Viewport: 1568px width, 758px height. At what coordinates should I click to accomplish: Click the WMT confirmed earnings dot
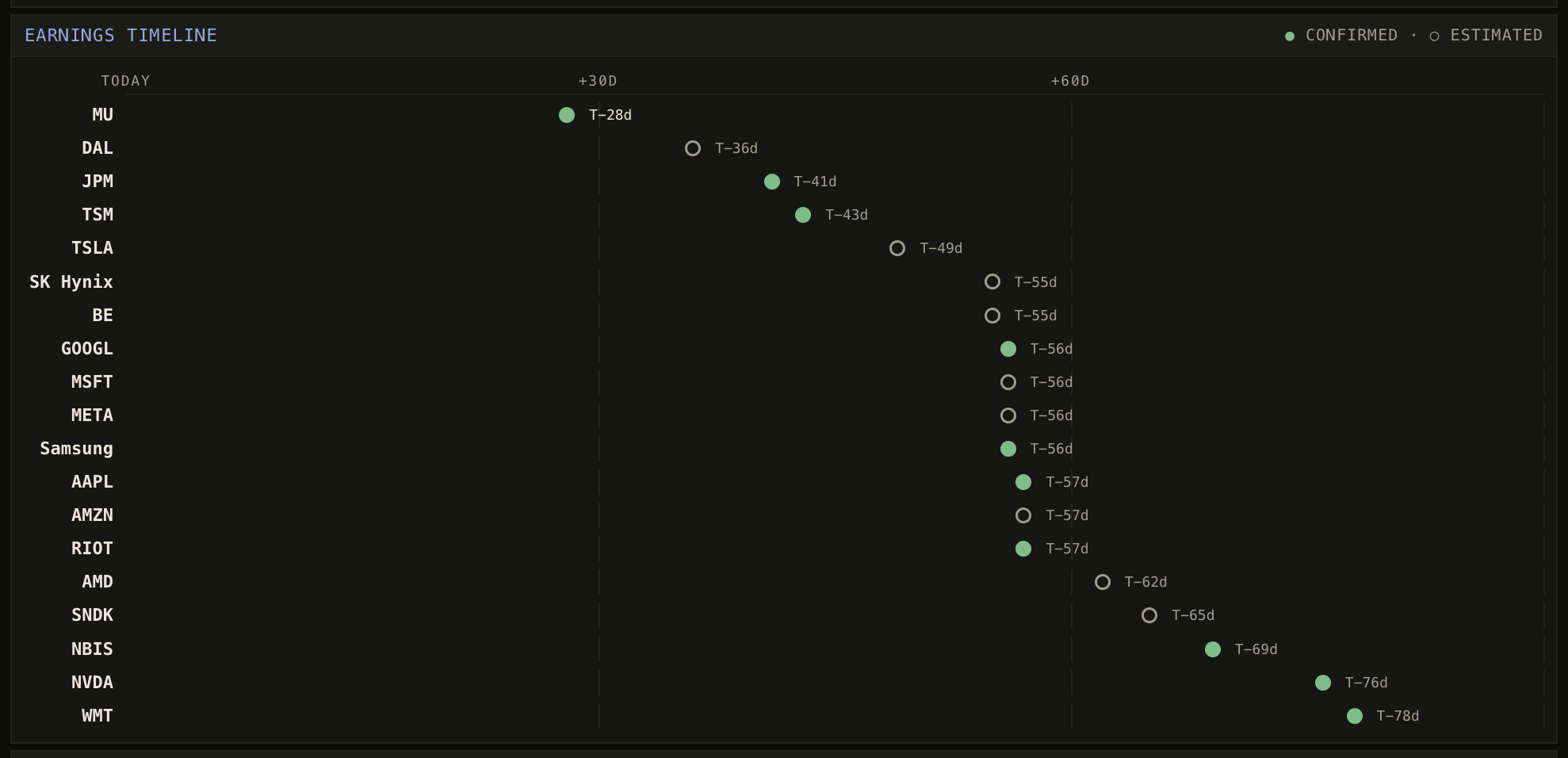tap(1355, 716)
